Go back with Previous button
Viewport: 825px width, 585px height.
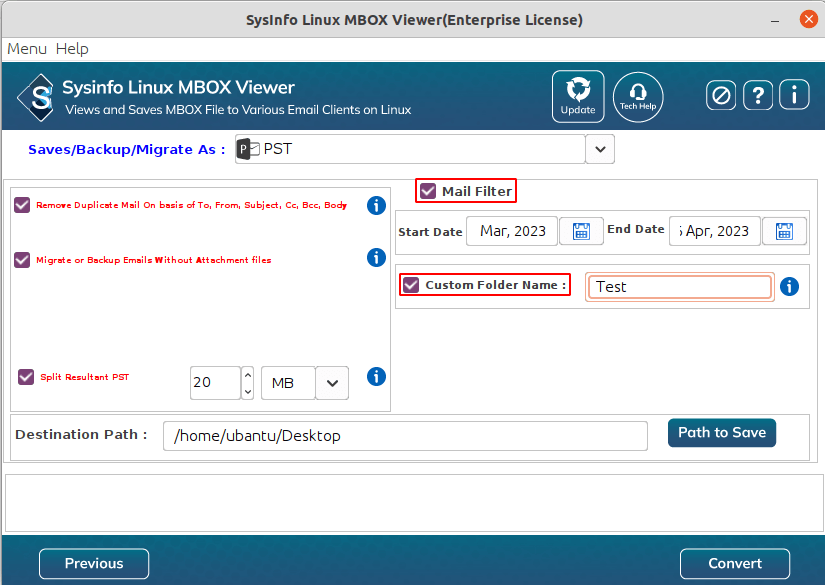point(94,563)
